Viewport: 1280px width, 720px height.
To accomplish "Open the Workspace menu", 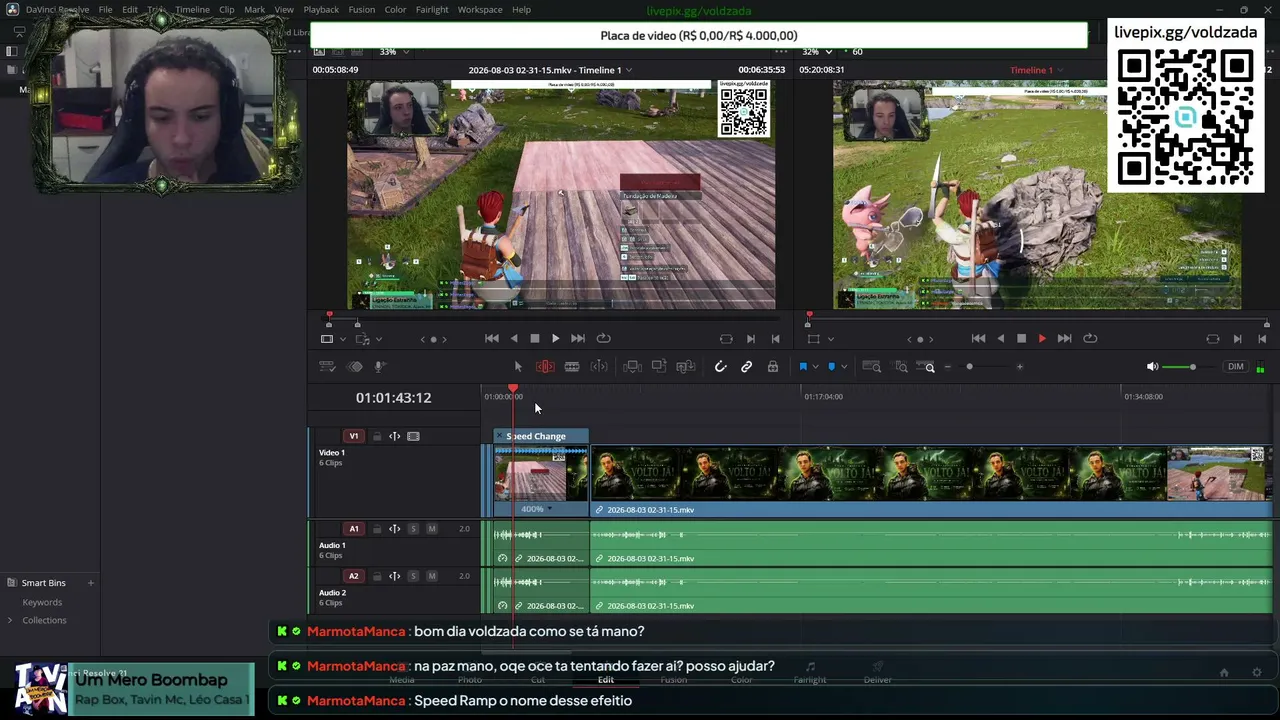I will pos(480,10).
